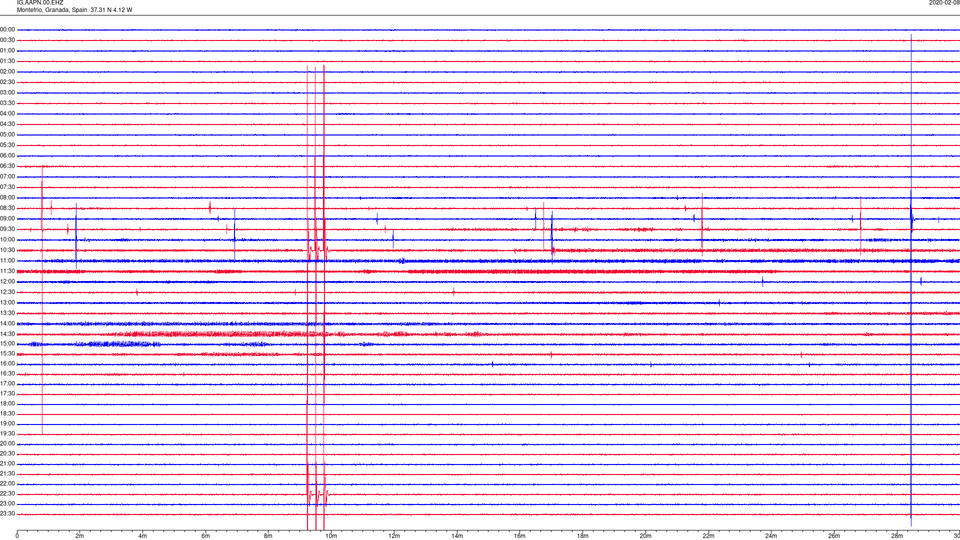This screenshot has width=960, height=540.
Task: Click the '17:30' time row label
Action: pyautogui.click(x=7, y=394)
